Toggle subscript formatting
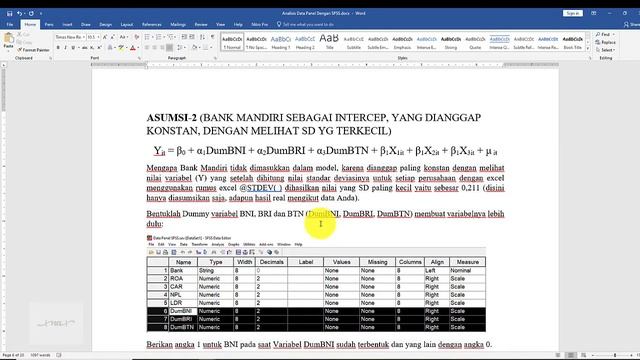Viewport: 640px width, 360px height. [92, 48]
